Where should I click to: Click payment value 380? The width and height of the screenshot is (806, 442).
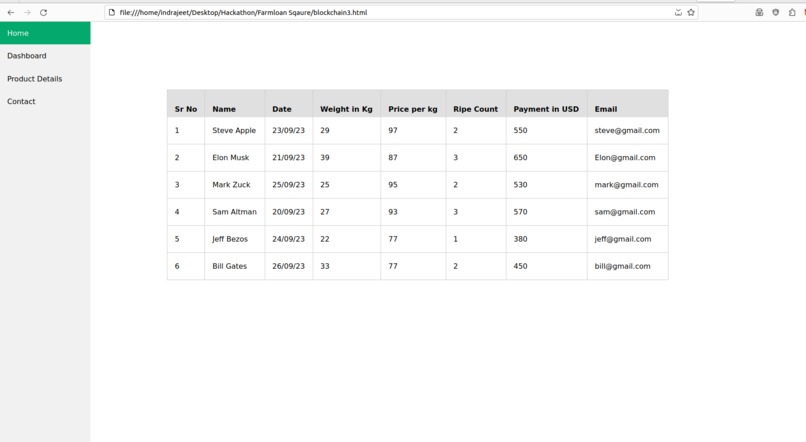(x=520, y=239)
